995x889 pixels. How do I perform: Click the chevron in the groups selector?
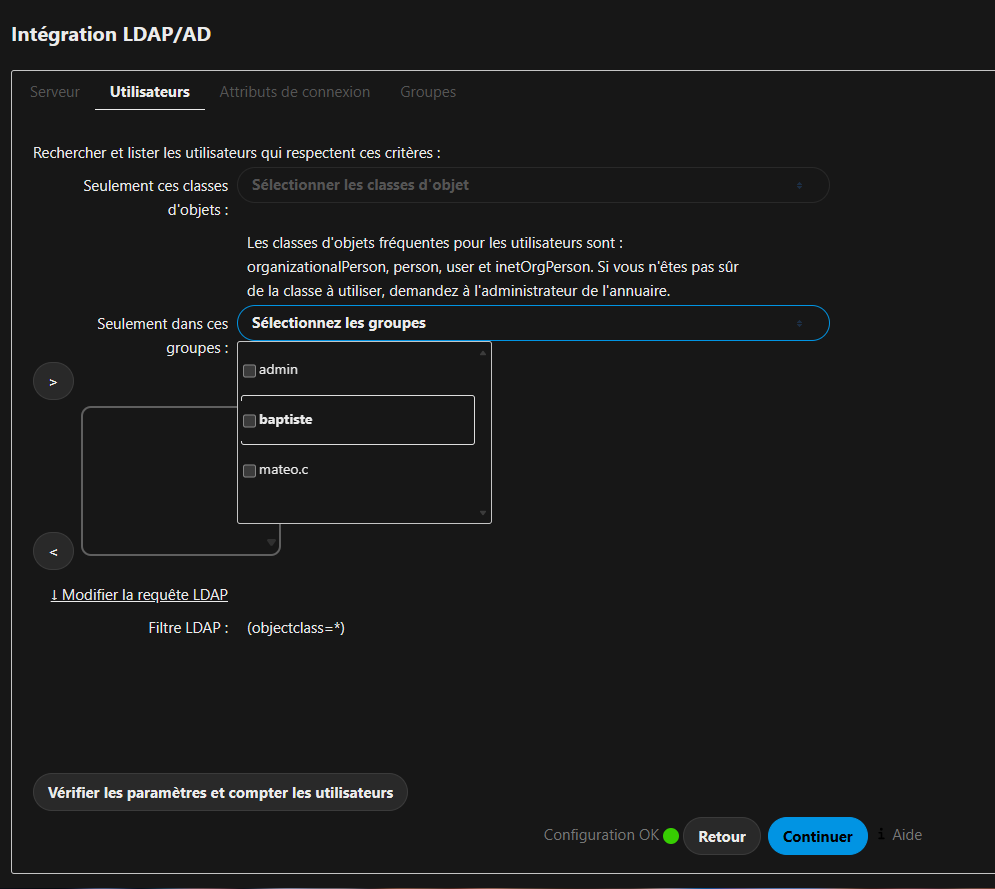point(800,324)
